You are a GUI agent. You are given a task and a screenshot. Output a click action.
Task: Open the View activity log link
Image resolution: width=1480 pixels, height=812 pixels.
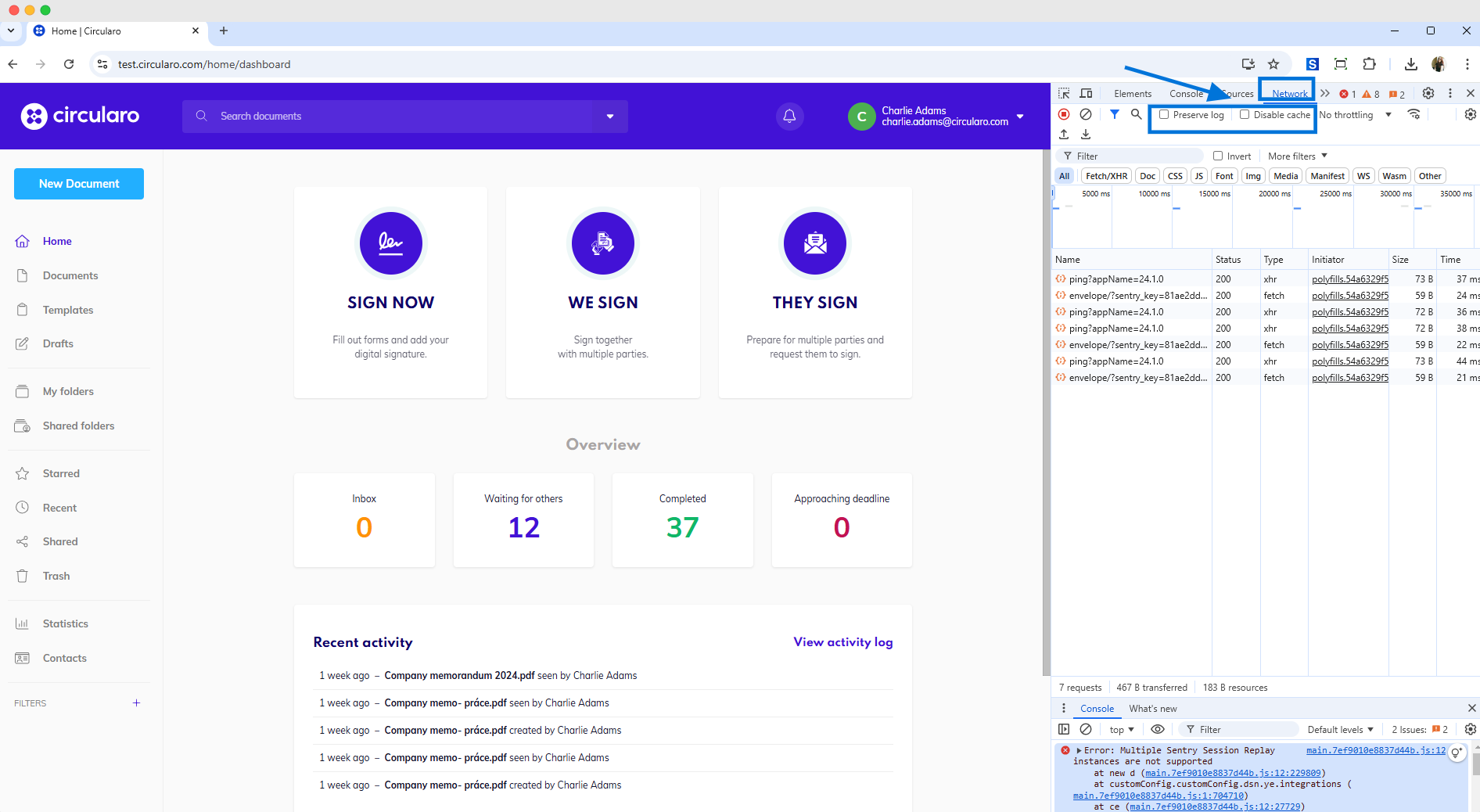842,641
